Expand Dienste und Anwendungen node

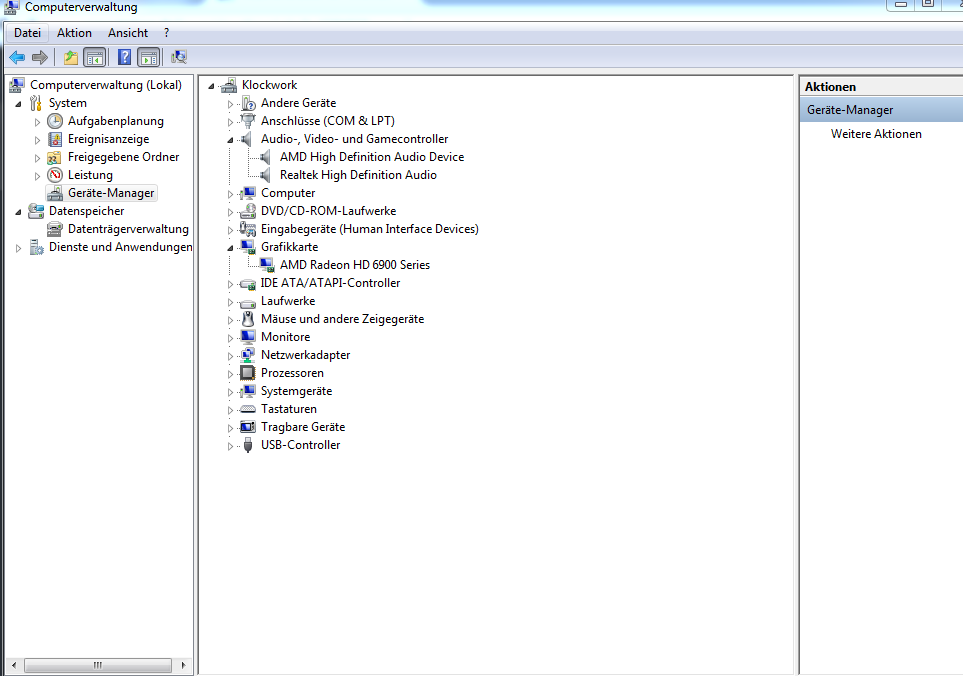(x=18, y=248)
